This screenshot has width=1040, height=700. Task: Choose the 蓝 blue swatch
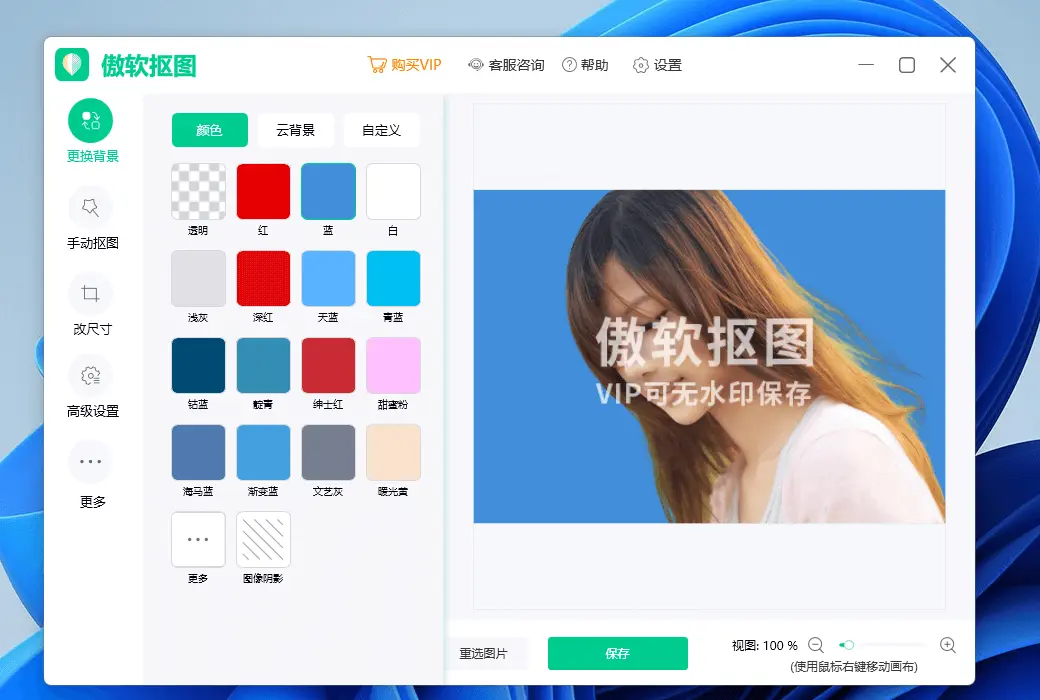(x=328, y=191)
